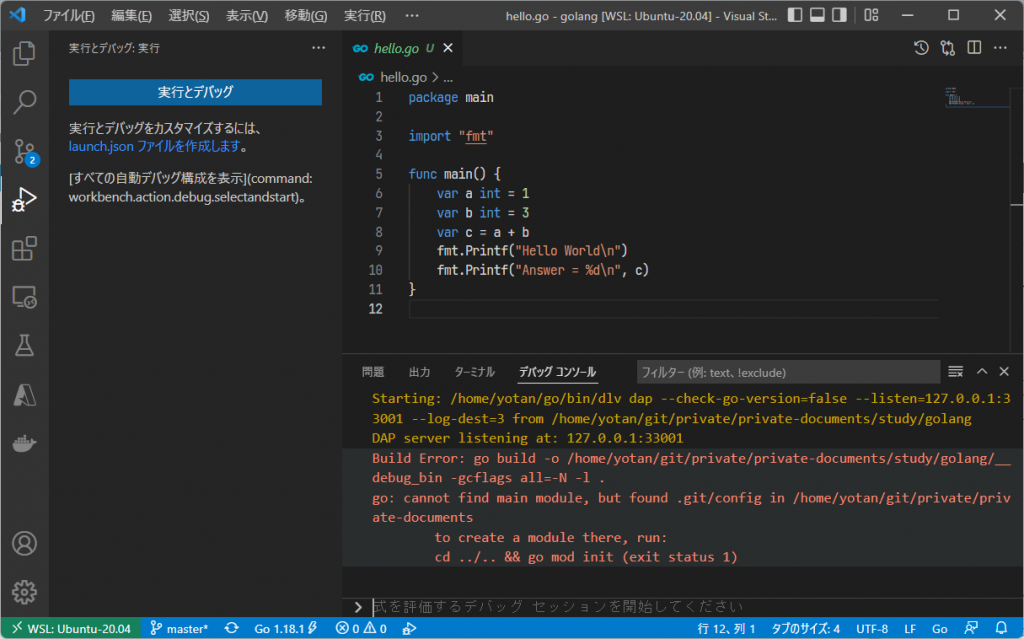Open the Explorer view in activity bar
Screen dimensions: 1024x639
click(24, 54)
